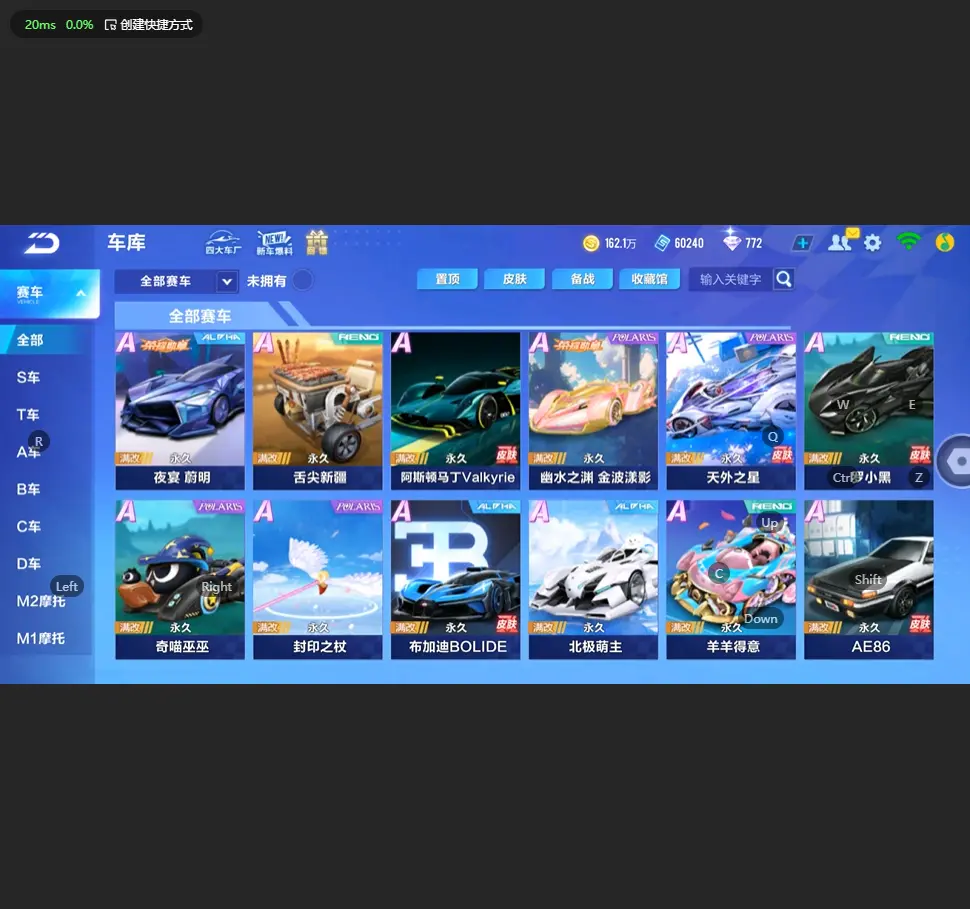Select the 羊羊得意 car card

tap(731, 580)
